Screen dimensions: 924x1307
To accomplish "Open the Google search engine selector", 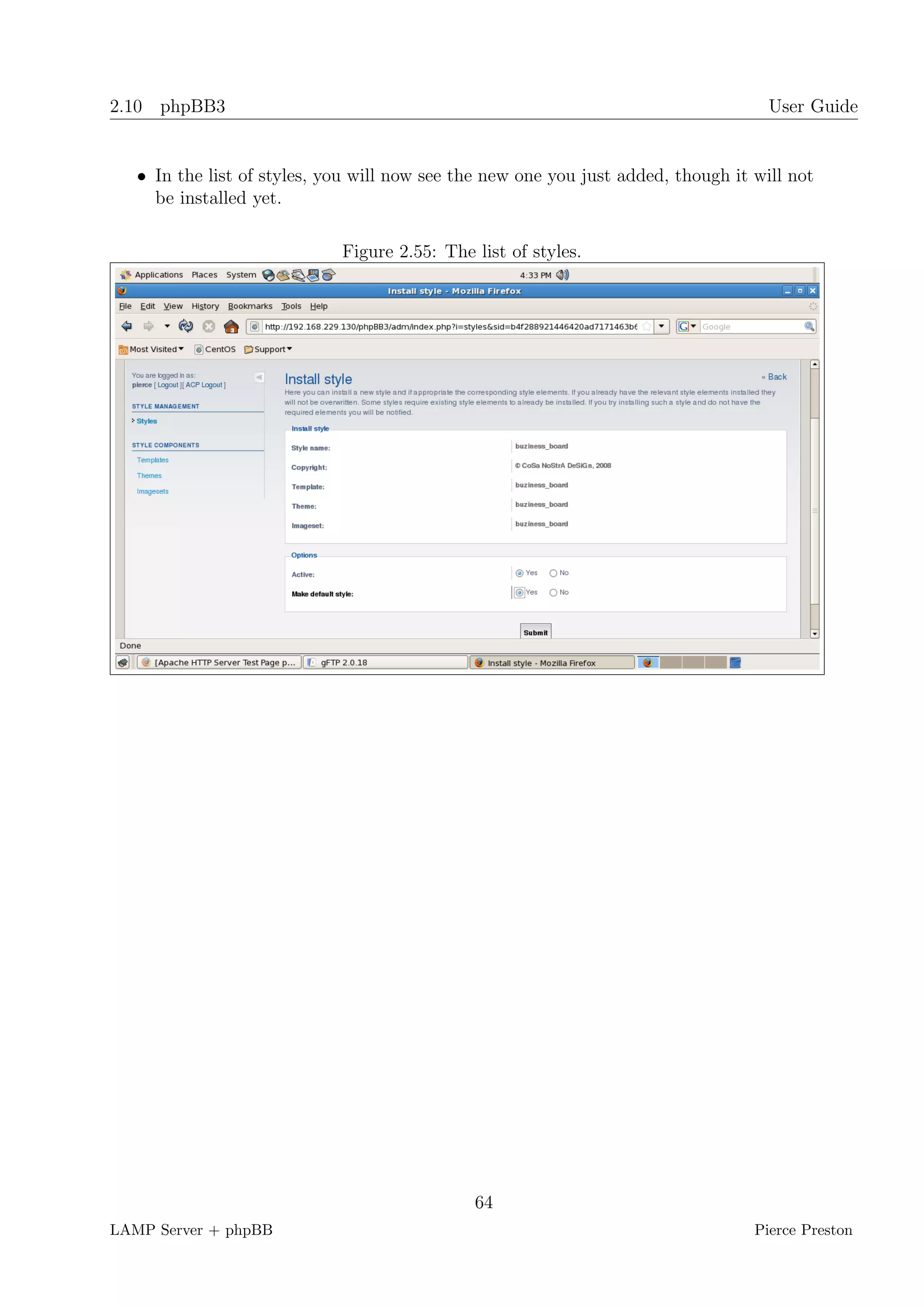I will (x=687, y=327).
